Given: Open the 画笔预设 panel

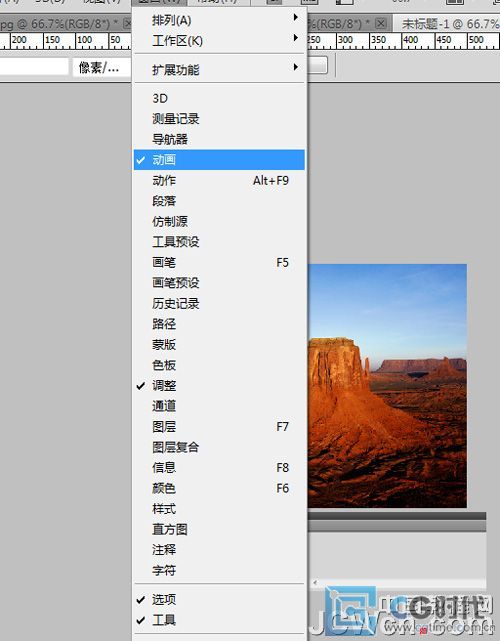Looking at the screenshot, I should coord(219,283).
